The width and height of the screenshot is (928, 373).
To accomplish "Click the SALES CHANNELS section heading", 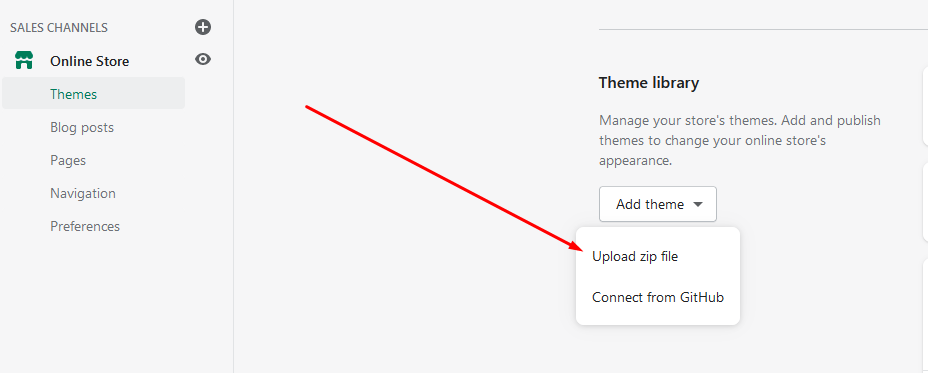I will point(59,28).
